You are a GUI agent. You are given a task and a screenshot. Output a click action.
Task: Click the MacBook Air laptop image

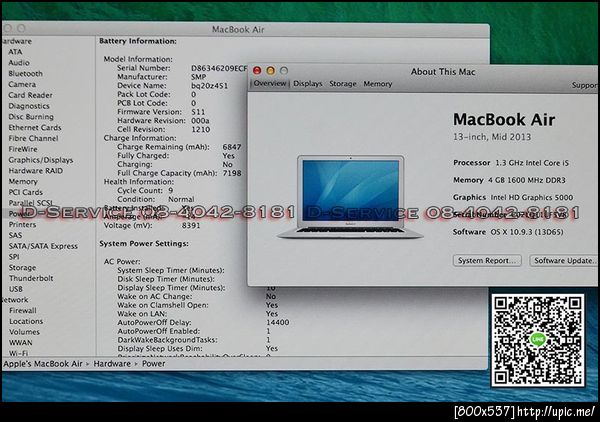tap(350, 197)
